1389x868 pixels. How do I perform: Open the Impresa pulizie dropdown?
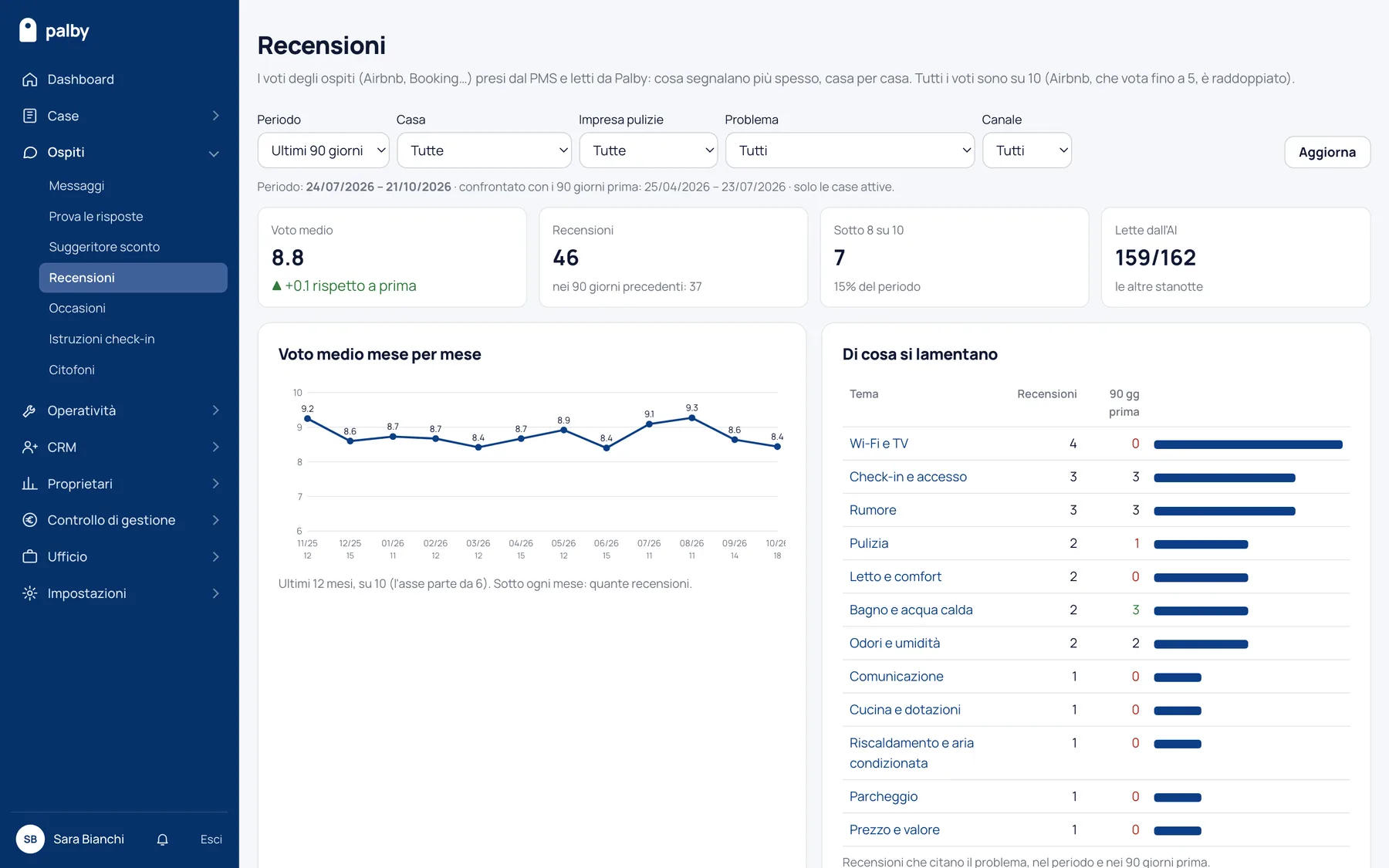click(x=648, y=150)
